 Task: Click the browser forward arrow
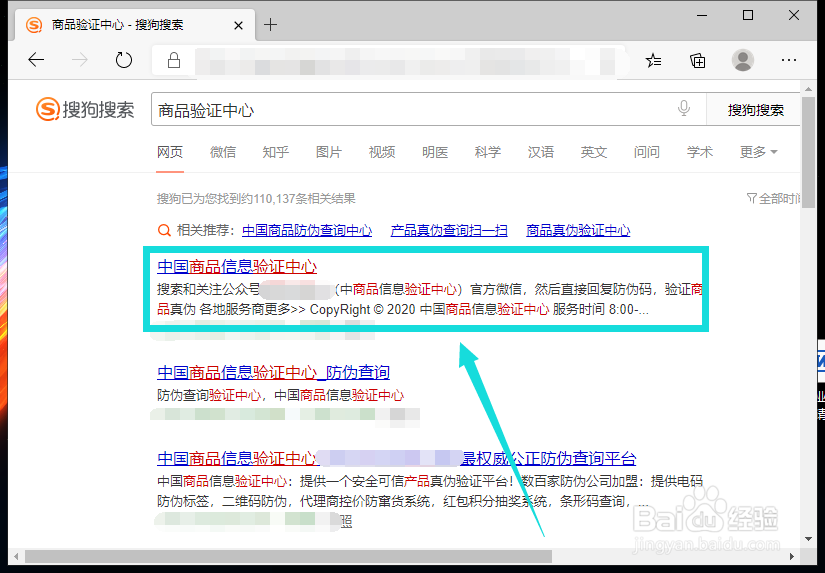coord(80,60)
